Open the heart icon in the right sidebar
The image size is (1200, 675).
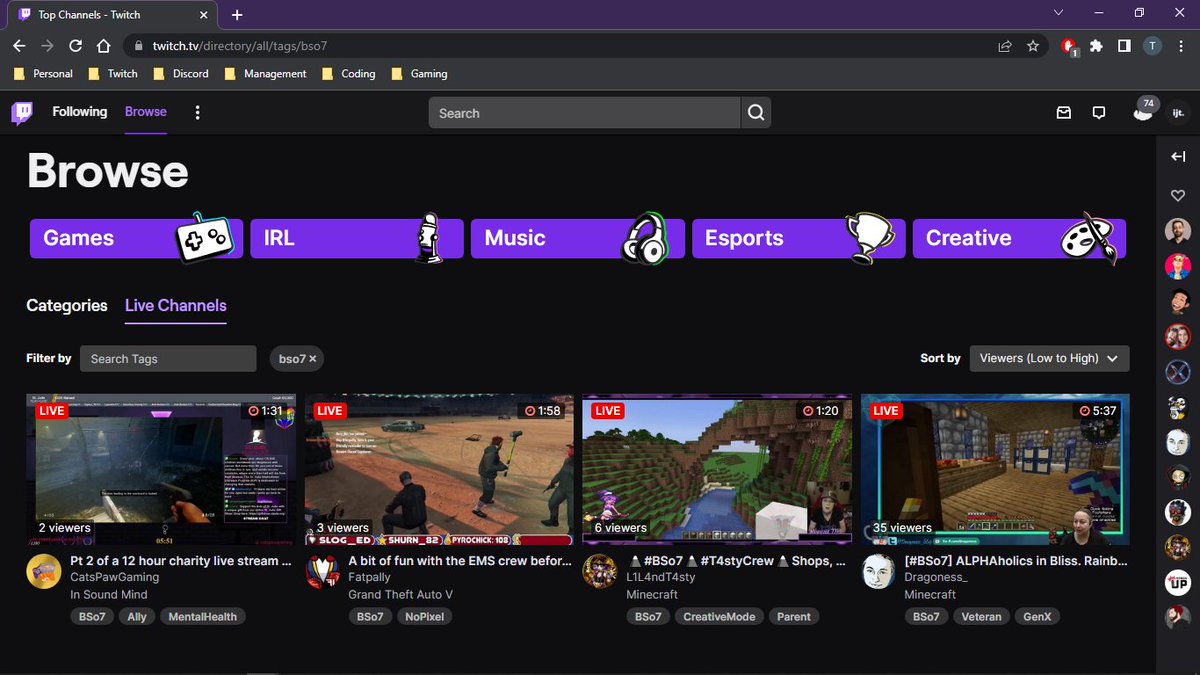point(1177,195)
